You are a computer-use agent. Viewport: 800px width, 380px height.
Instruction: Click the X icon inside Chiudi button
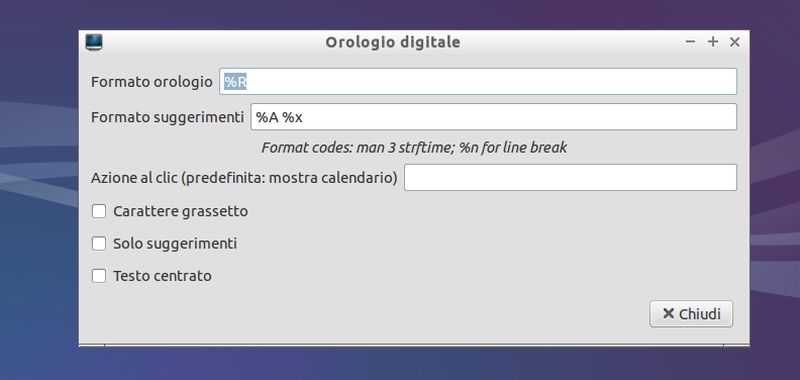pyautogui.click(x=668, y=313)
